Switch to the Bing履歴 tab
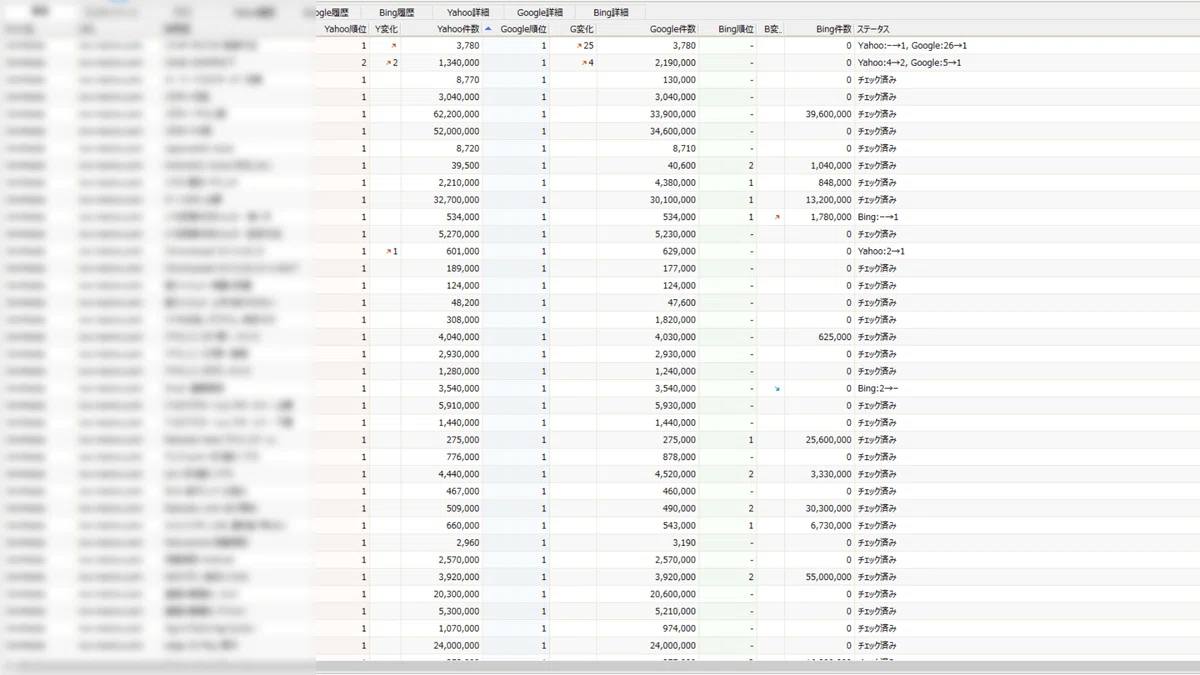The height and width of the screenshot is (675, 1200). [396, 12]
